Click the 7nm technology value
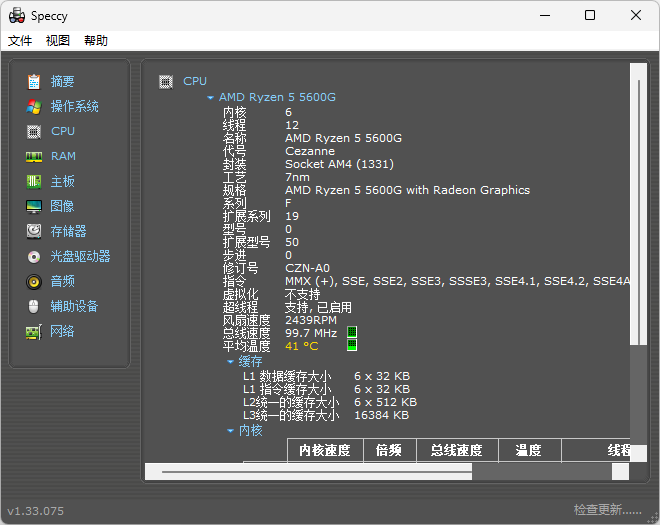Viewport: 660px width, 525px height. [298, 177]
